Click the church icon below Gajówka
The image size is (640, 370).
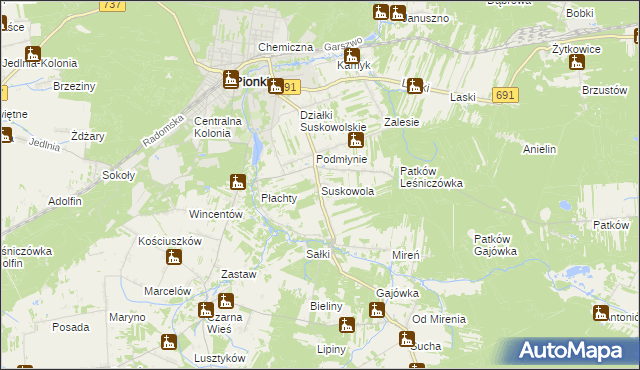377,310
